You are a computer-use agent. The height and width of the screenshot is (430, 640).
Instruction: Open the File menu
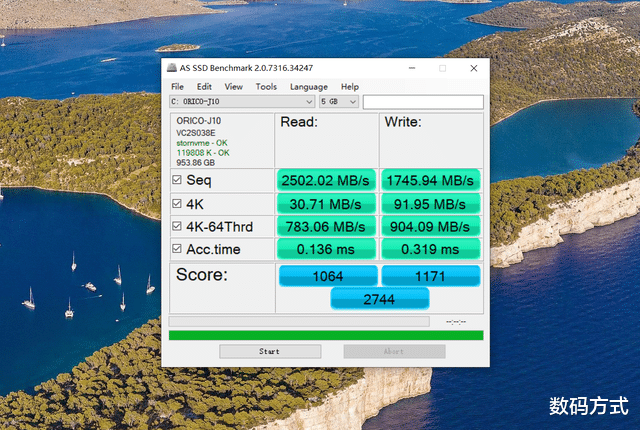click(x=177, y=86)
